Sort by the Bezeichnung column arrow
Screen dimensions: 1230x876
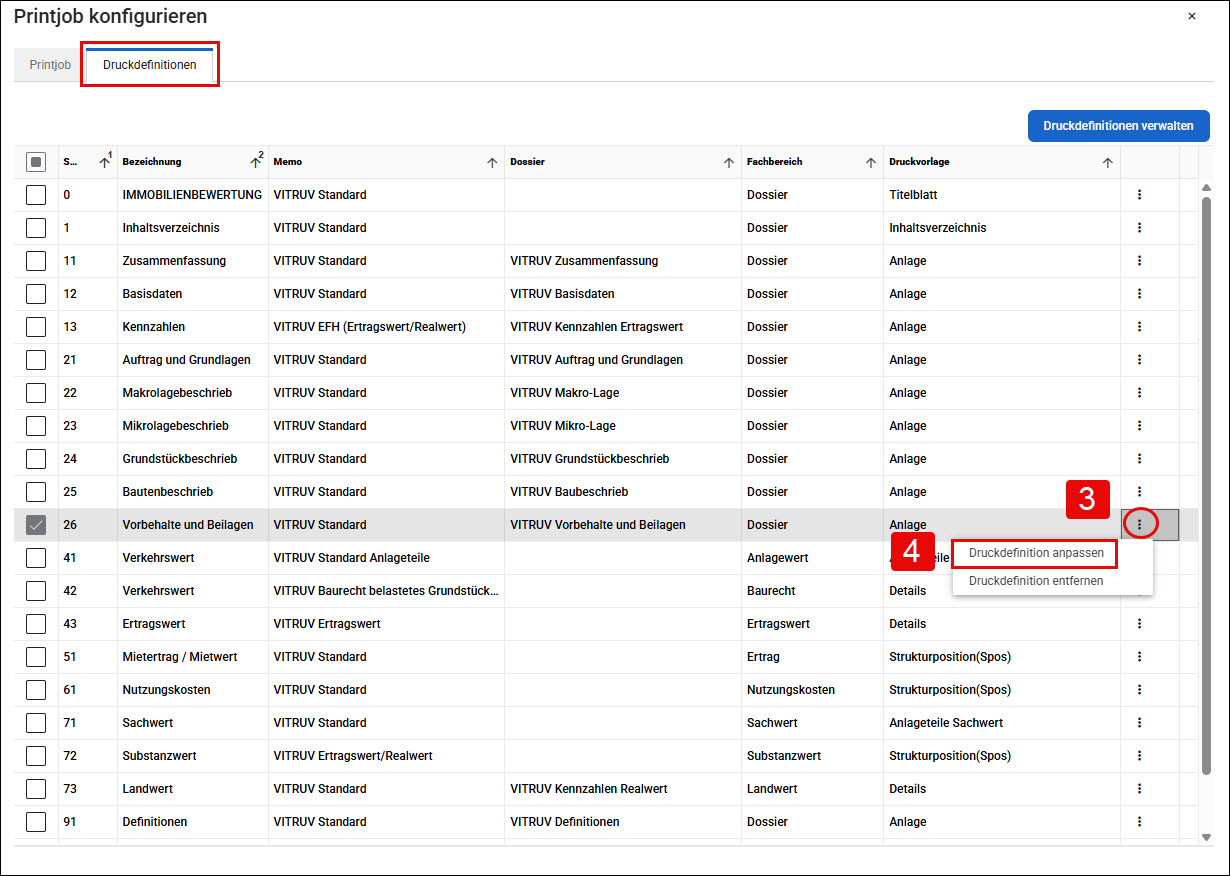click(x=255, y=163)
